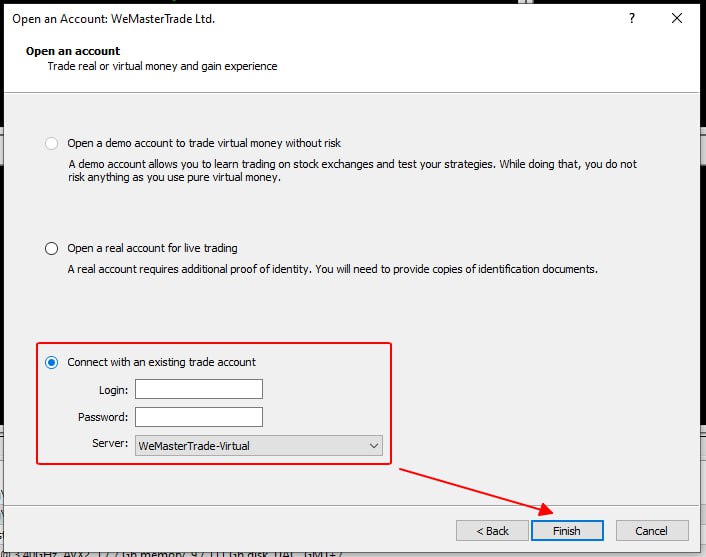Viewport: 706px width, 557px height.
Task: Focus the Password input field
Action: click(199, 417)
